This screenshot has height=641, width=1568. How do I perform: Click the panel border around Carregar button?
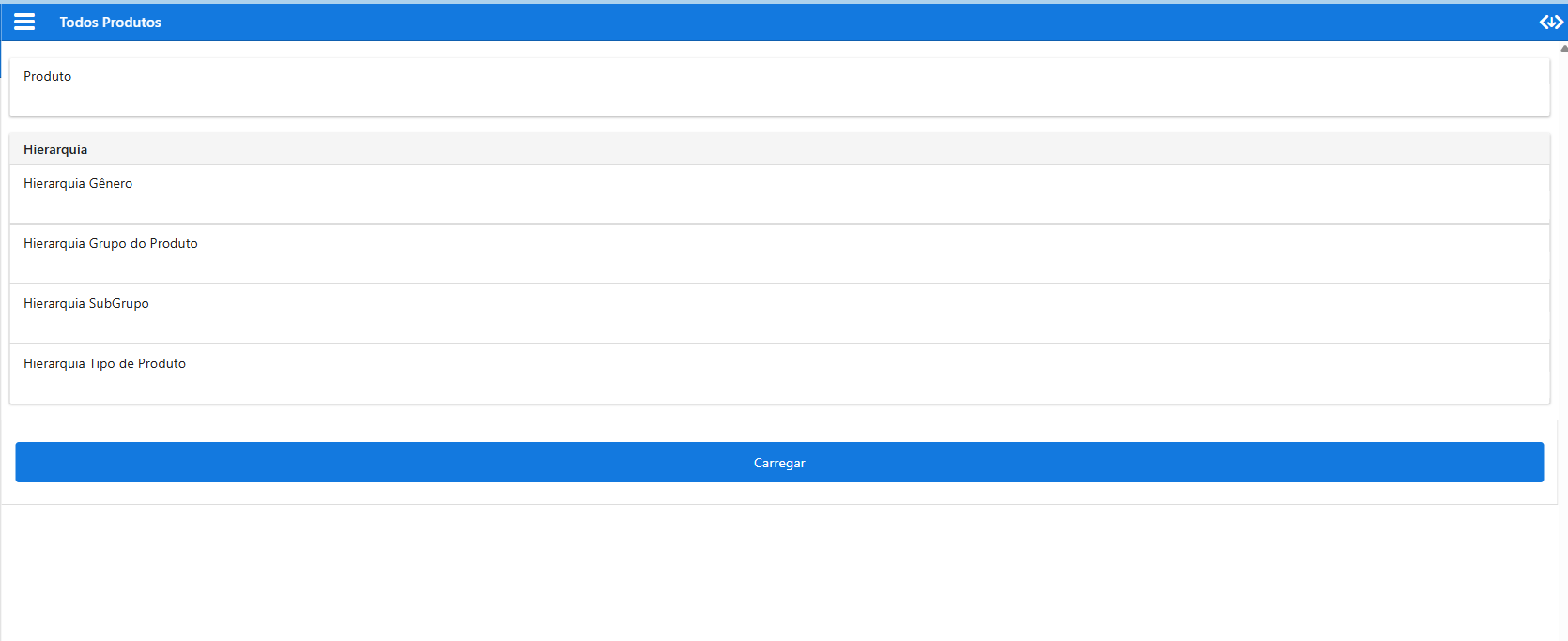pos(779,494)
